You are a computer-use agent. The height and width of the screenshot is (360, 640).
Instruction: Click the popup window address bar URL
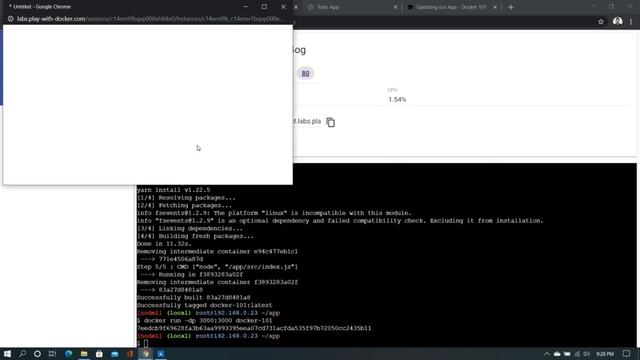click(149, 19)
